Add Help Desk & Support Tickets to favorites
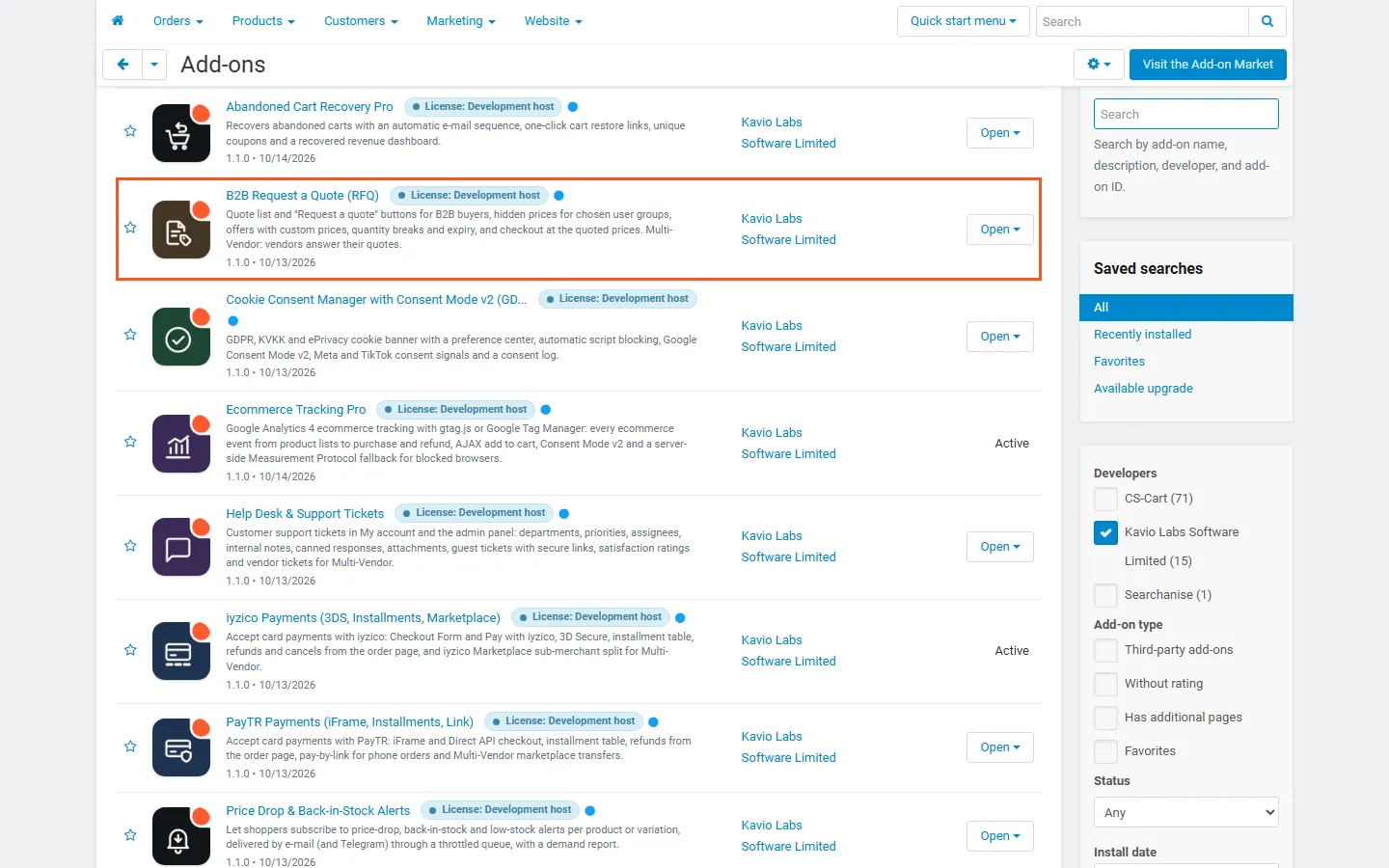The width and height of the screenshot is (1389, 868). (130, 546)
